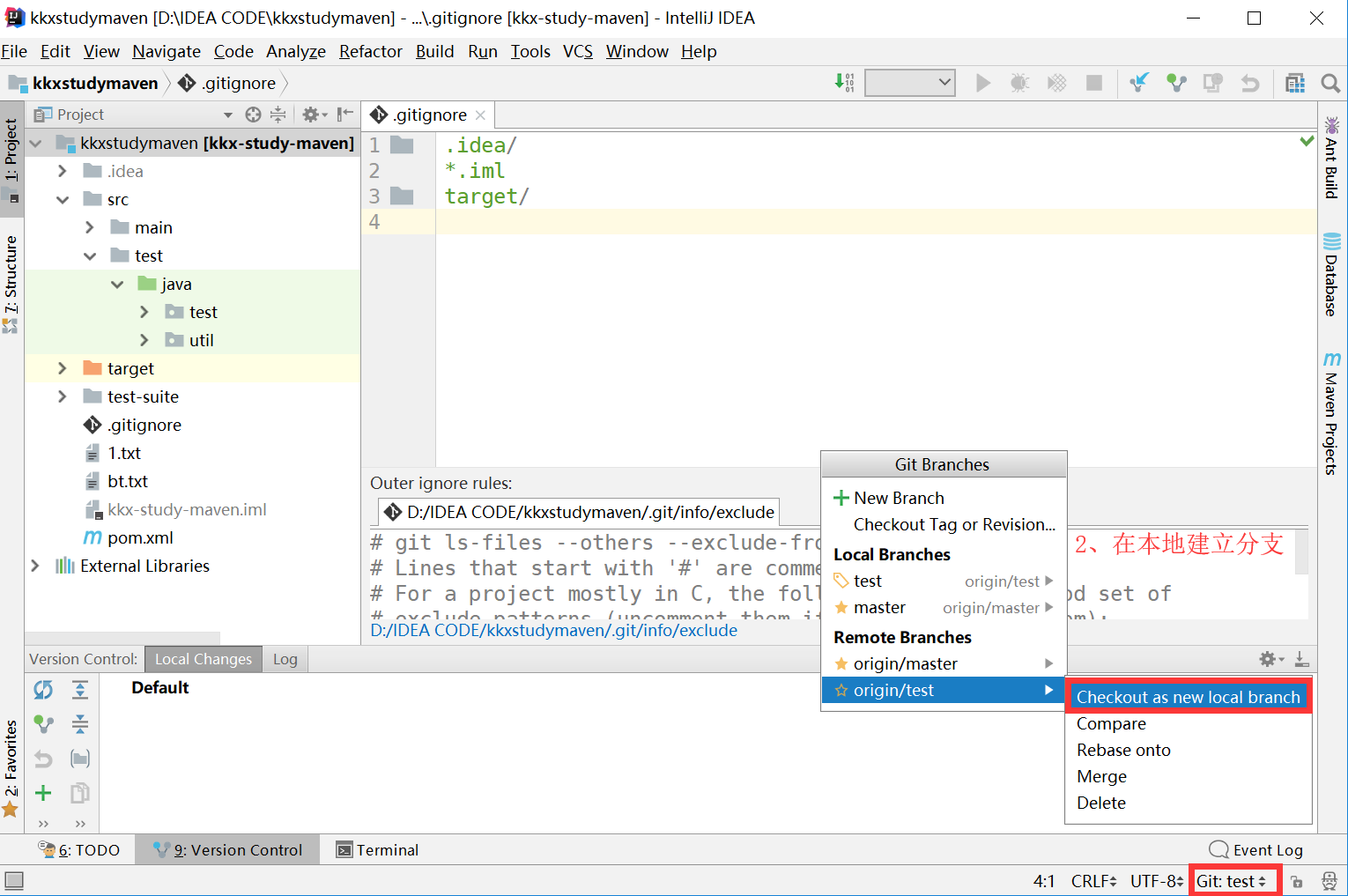Choose Merge in branch submenu

point(1188,776)
